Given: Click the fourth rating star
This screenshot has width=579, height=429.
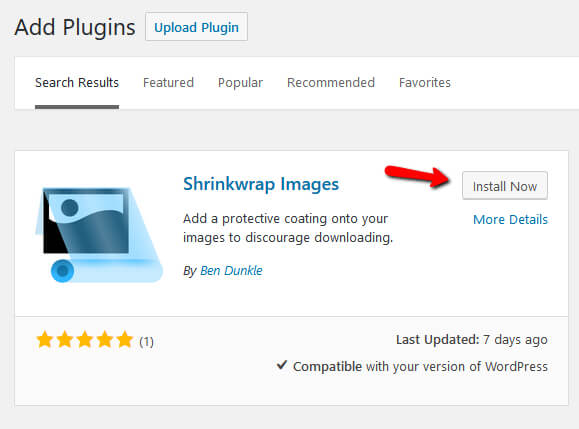Looking at the screenshot, I should pos(105,340).
